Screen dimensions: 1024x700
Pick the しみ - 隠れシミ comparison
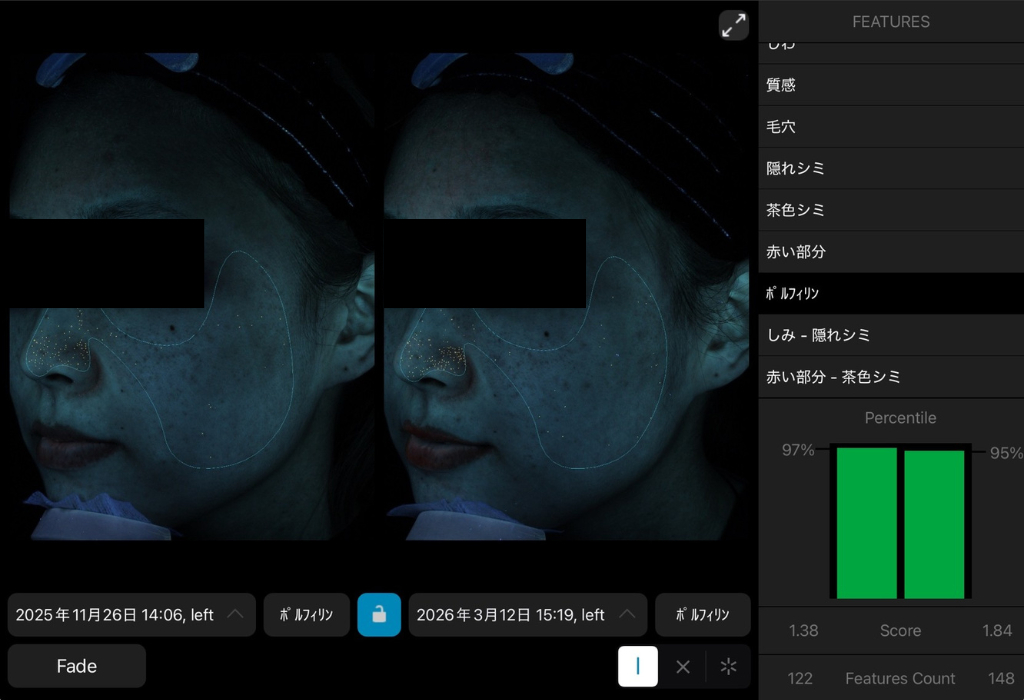click(x=890, y=335)
